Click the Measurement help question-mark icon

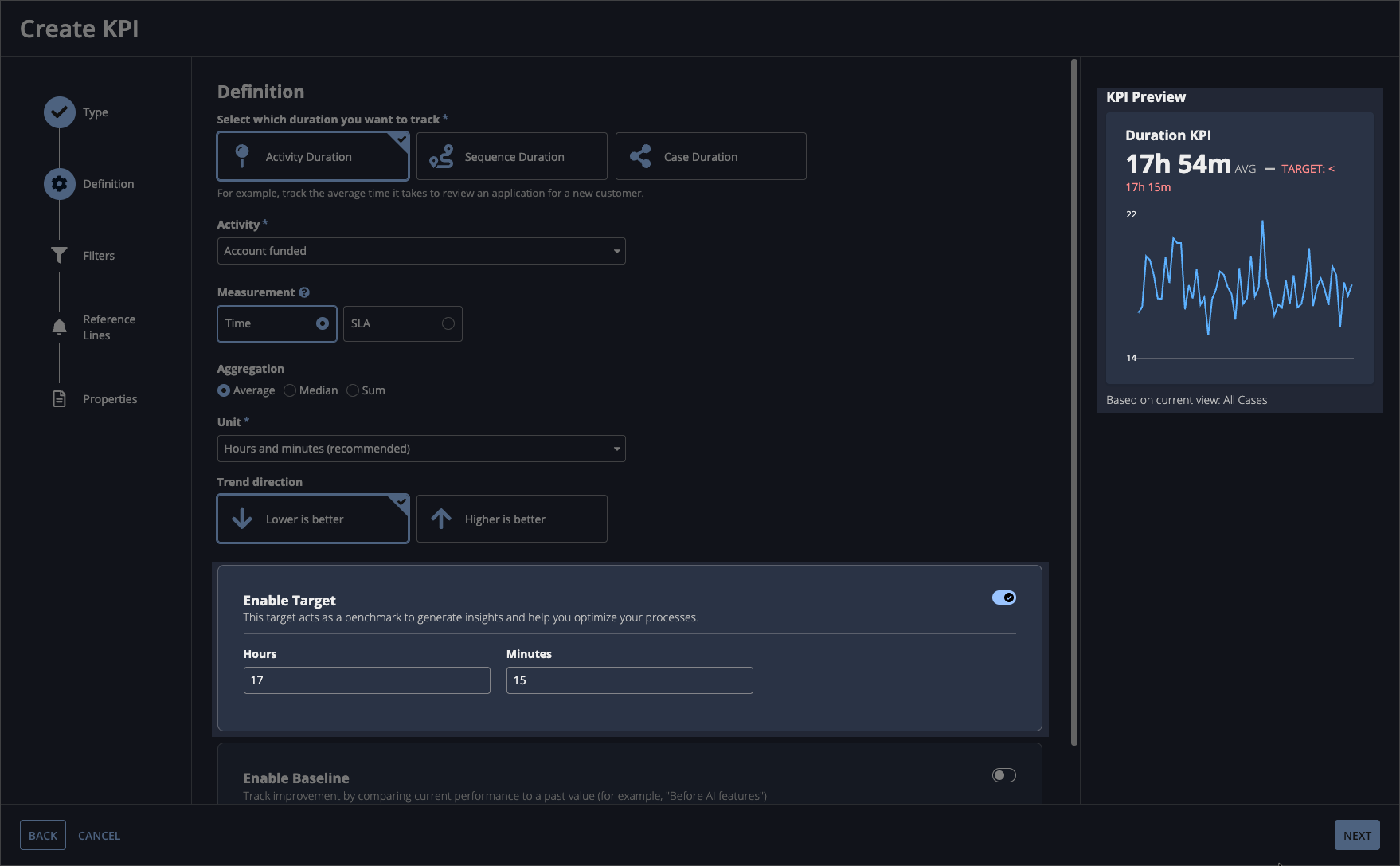click(304, 292)
